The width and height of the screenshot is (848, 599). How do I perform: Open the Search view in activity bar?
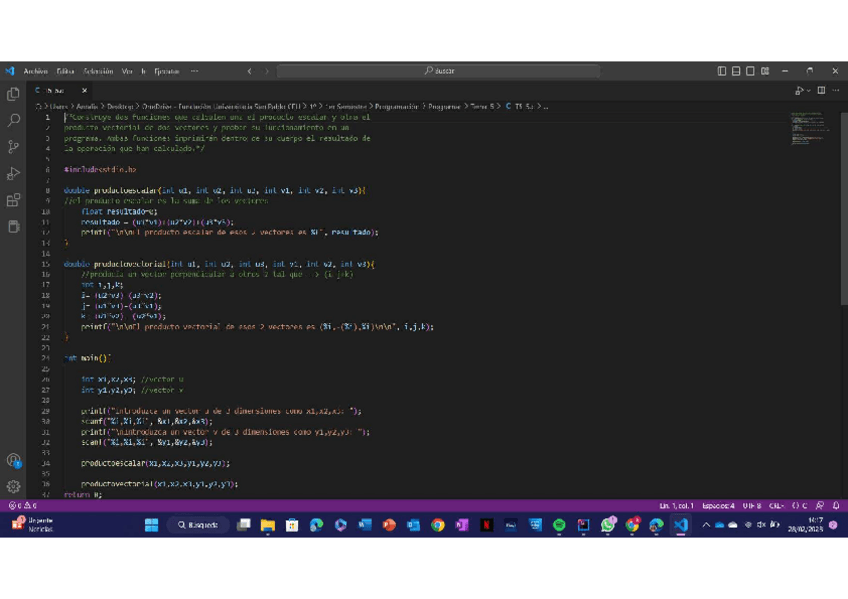click(13, 120)
